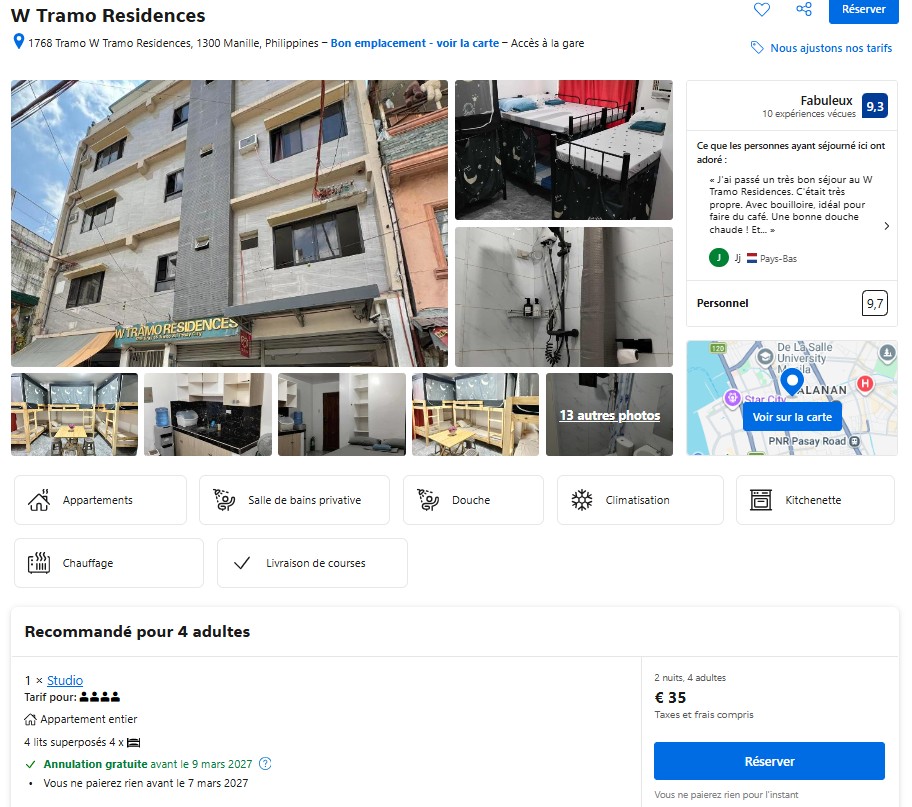Save property with the heart icon
912x807 pixels.
click(x=761, y=9)
